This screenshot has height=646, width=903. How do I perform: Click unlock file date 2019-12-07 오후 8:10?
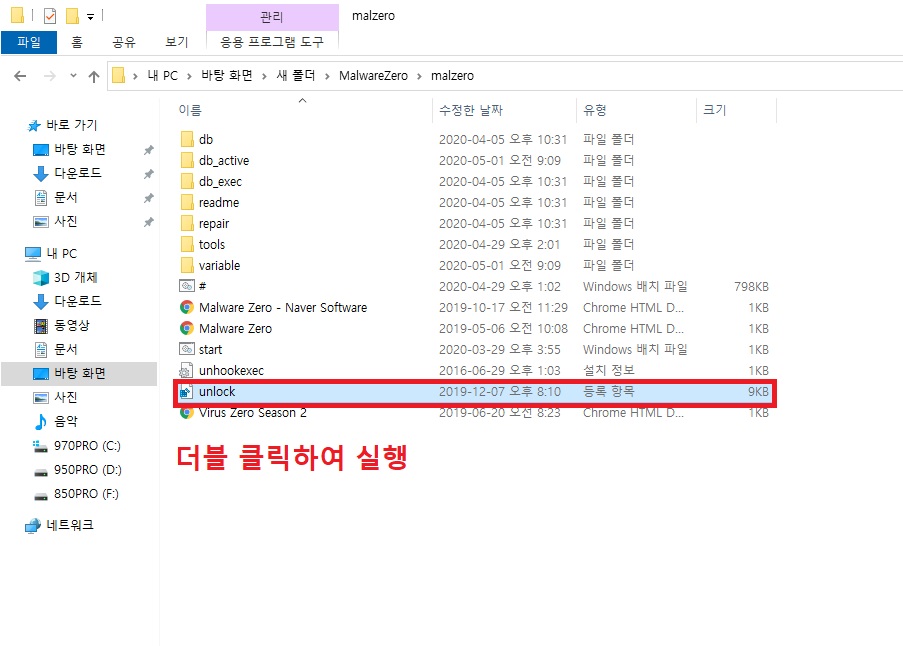(x=499, y=392)
